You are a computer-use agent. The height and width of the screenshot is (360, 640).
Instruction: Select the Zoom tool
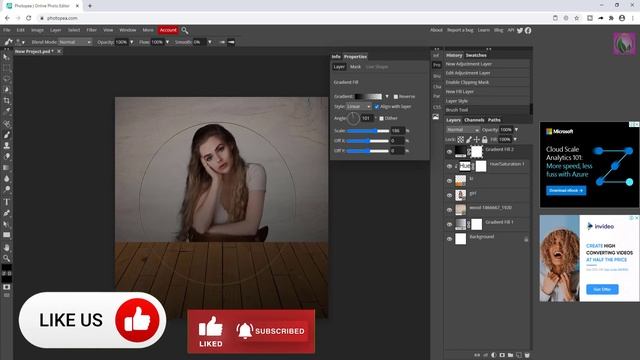[x=6, y=258]
